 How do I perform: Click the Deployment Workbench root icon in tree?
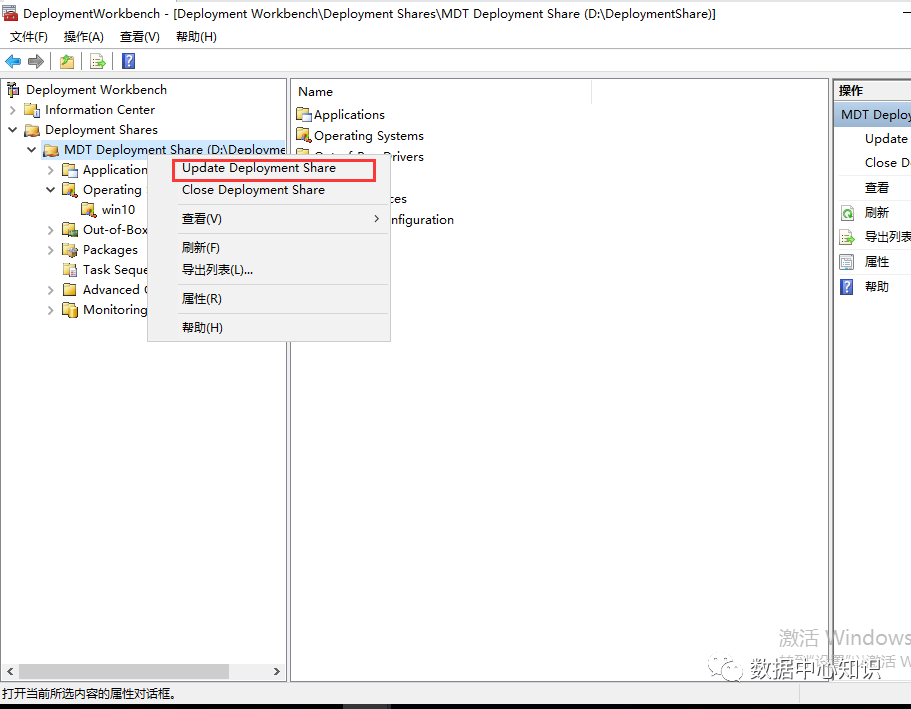tap(13, 89)
